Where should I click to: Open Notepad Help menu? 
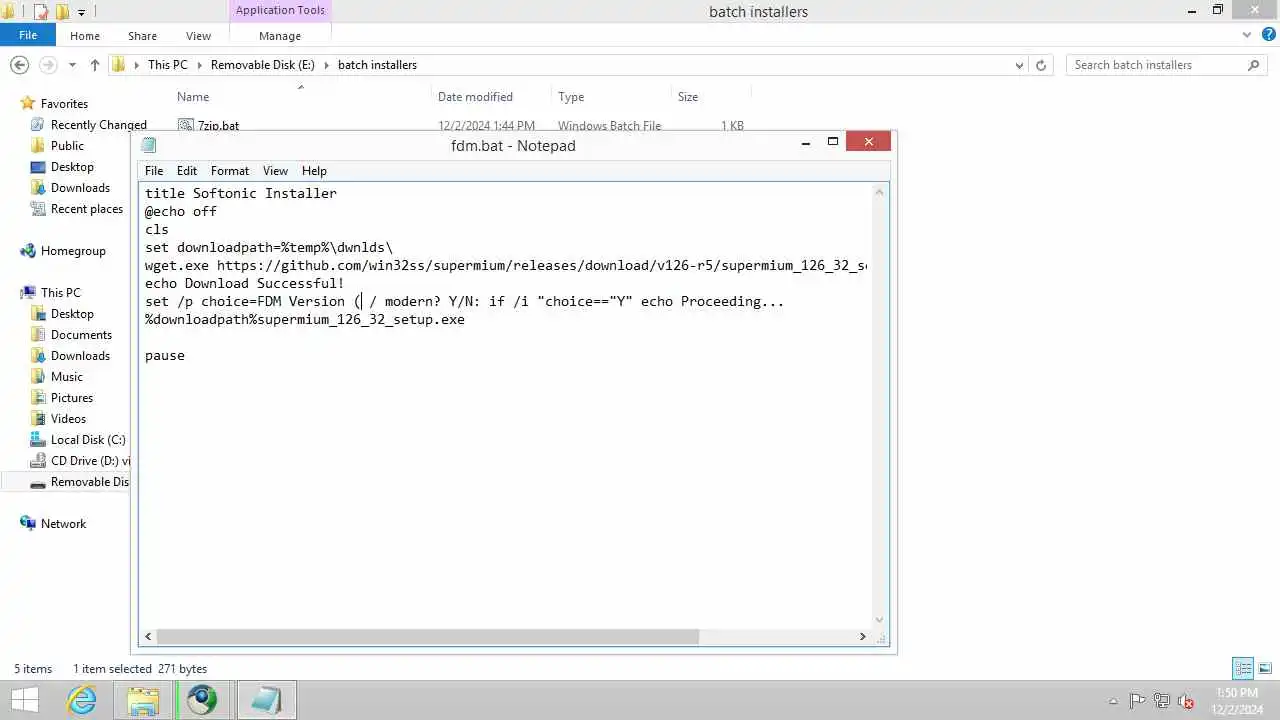[x=314, y=171]
